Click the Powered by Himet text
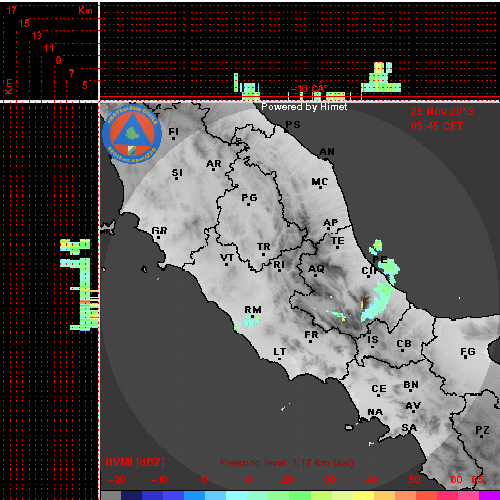 304,107
